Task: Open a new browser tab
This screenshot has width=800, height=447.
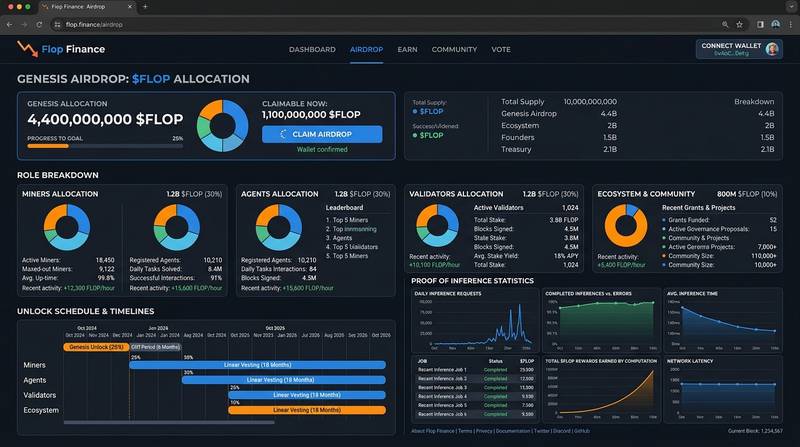Action: tap(145, 7)
